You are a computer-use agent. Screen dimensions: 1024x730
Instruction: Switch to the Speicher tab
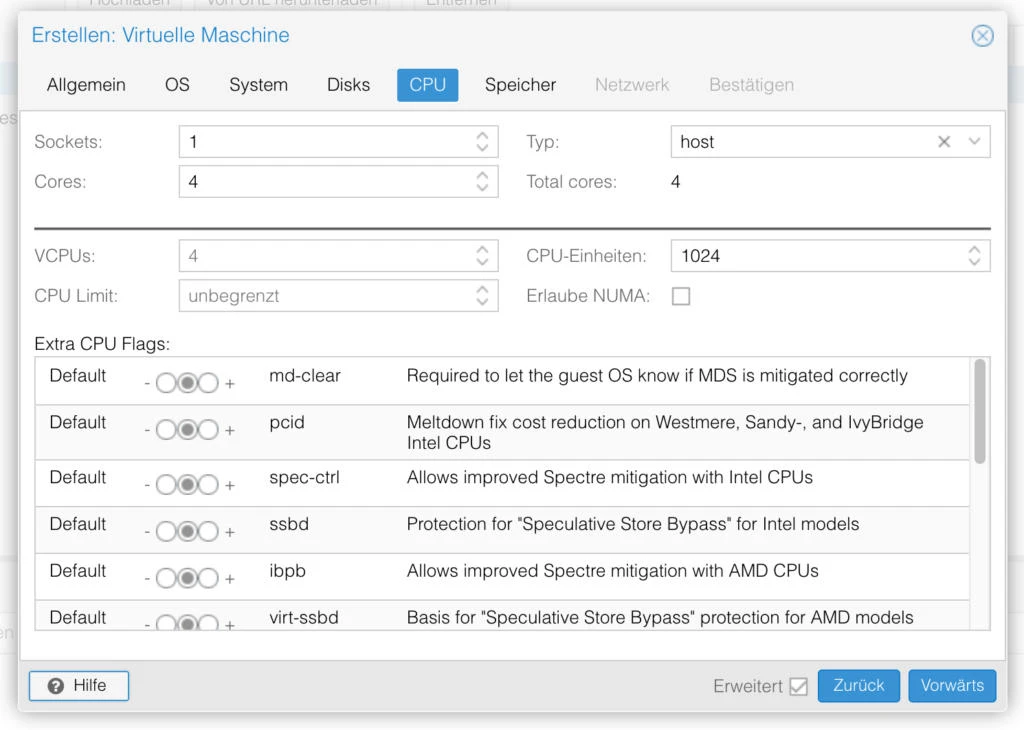[520, 85]
